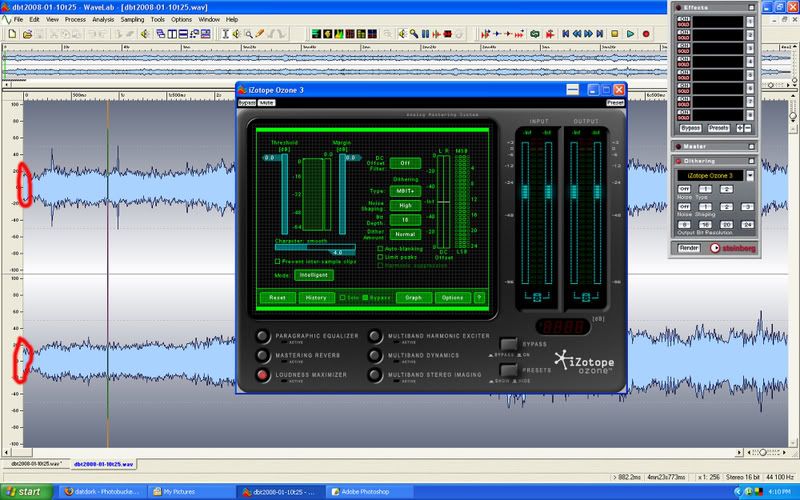Click the Record button in transport toolbar

(x=646, y=34)
